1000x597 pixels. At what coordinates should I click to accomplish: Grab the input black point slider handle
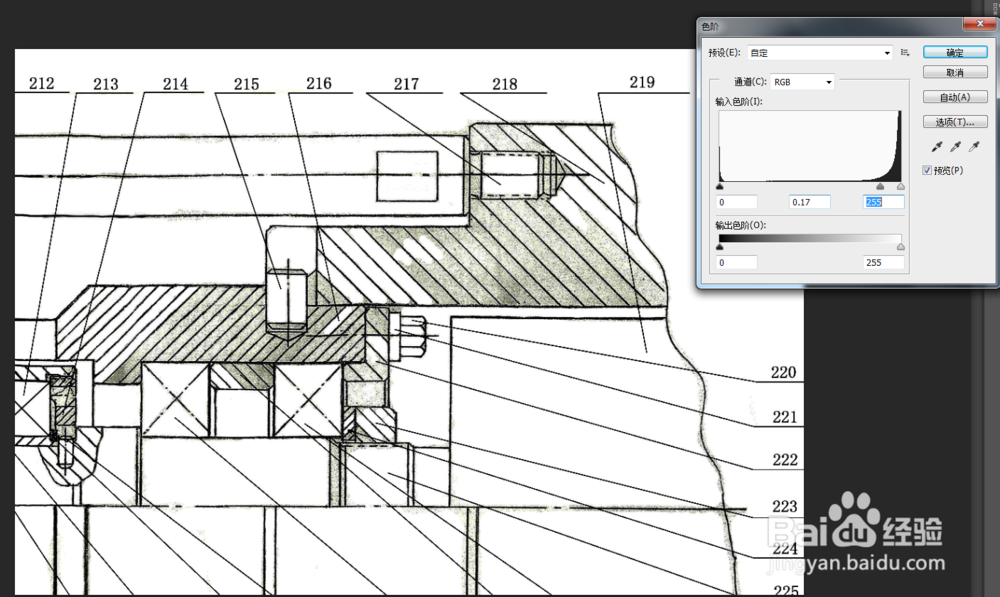coord(720,187)
